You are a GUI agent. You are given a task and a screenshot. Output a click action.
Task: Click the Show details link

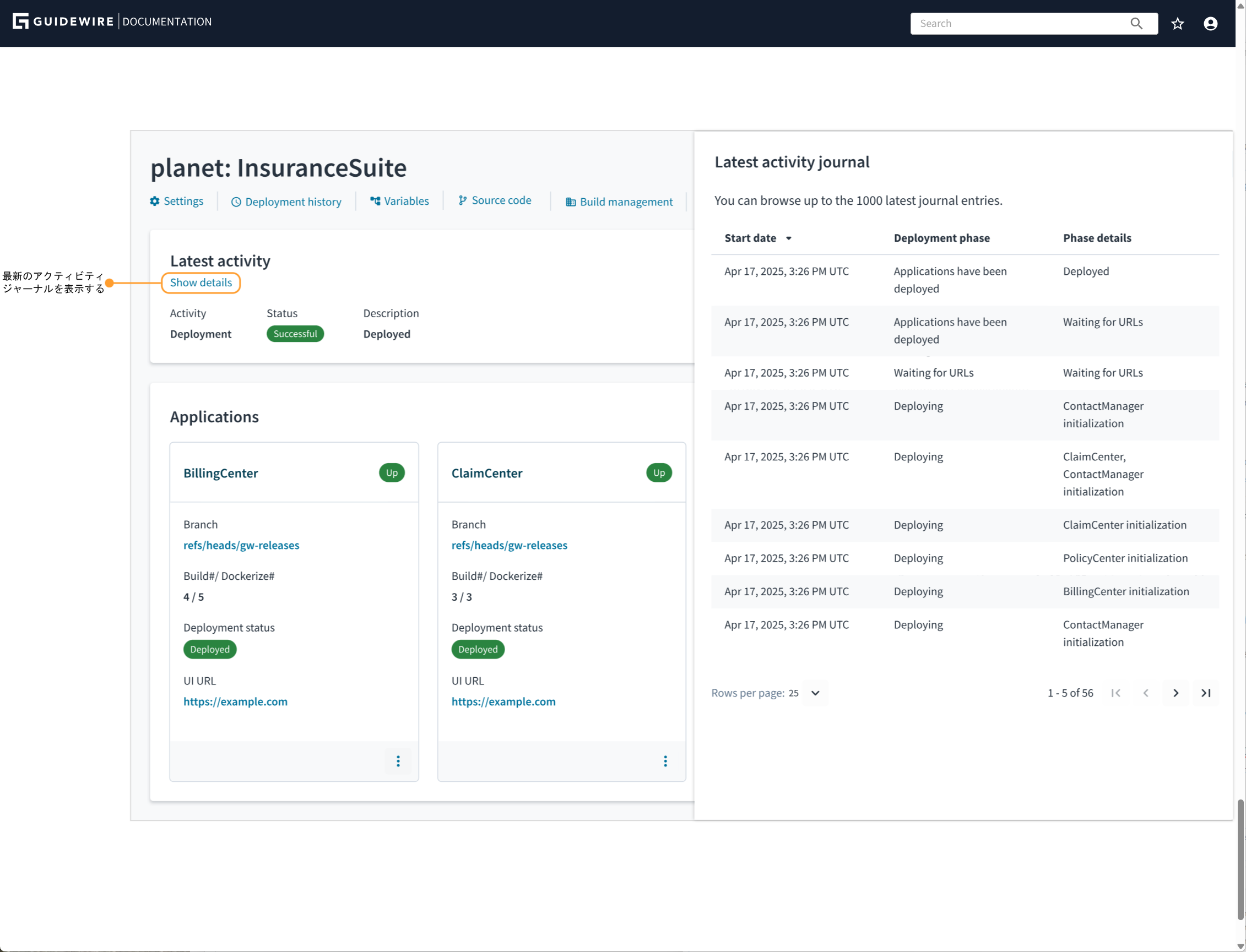[201, 282]
